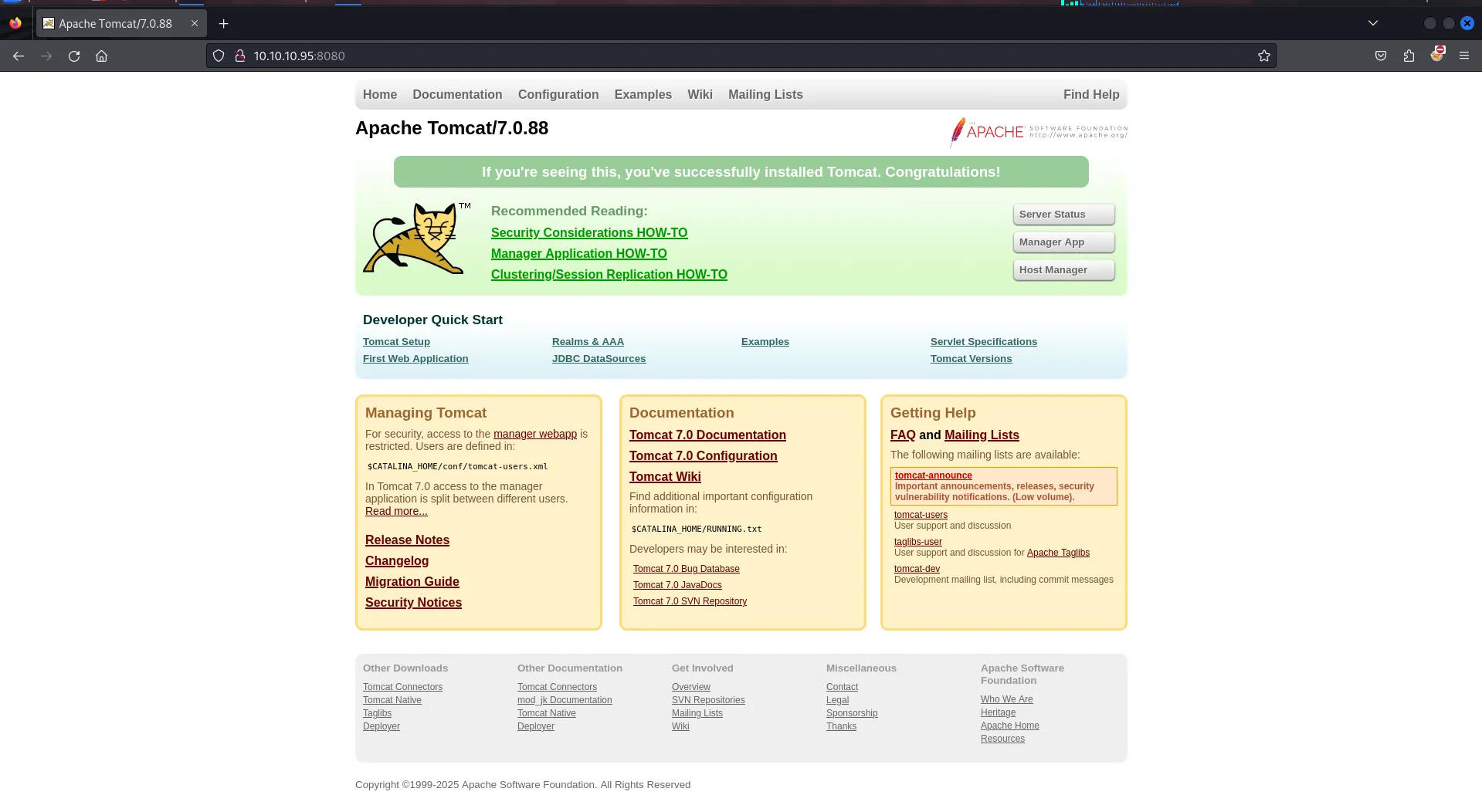The width and height of the screenshot is (1482, 812).
Task: Click the Tomcat cat logo image
Action: (417, 238)
